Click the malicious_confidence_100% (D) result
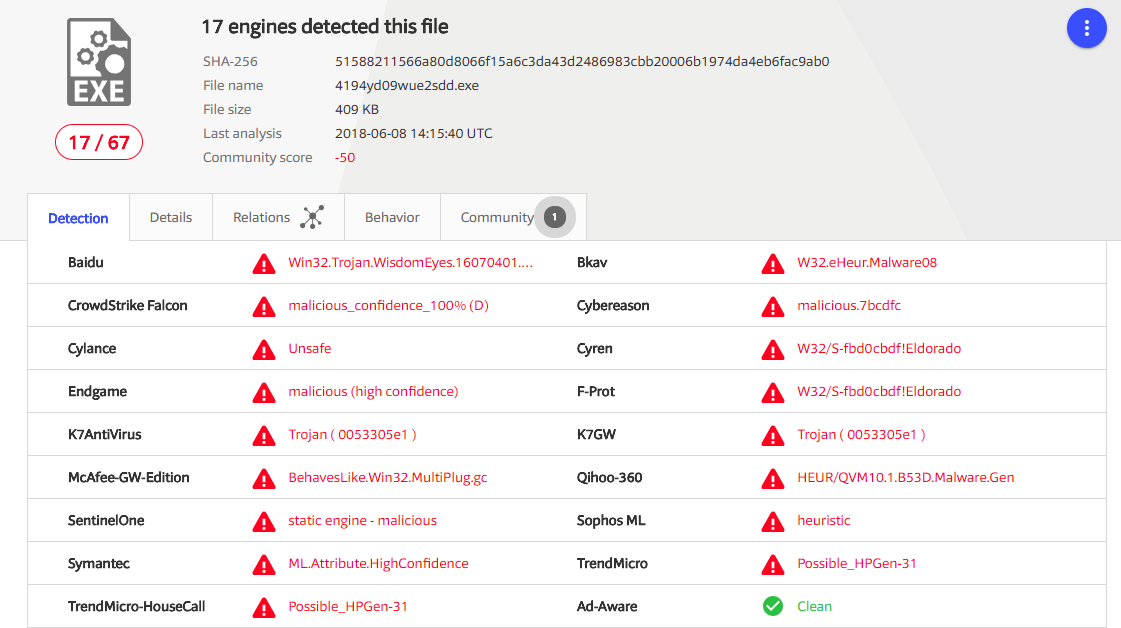 tap(388, 305)
